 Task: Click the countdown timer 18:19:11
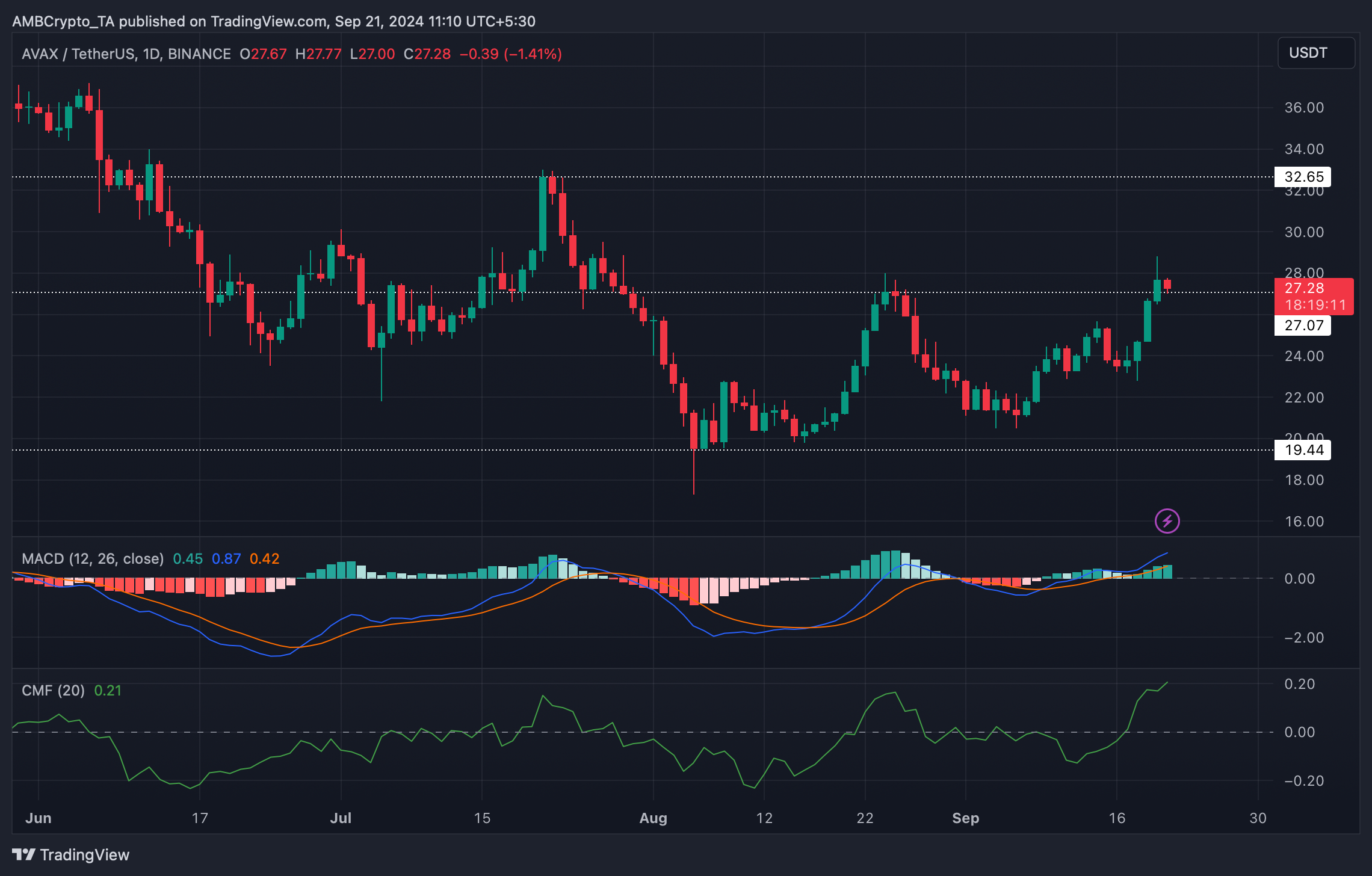[x=1315, y=305]
